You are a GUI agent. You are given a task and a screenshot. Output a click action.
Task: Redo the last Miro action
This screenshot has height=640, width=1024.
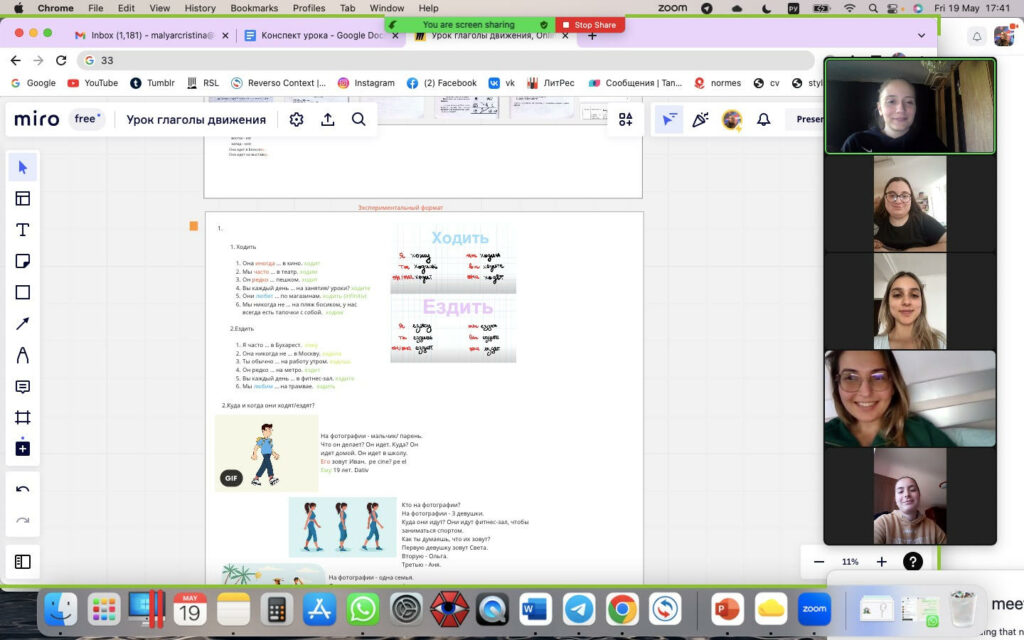tap(23, 520)
